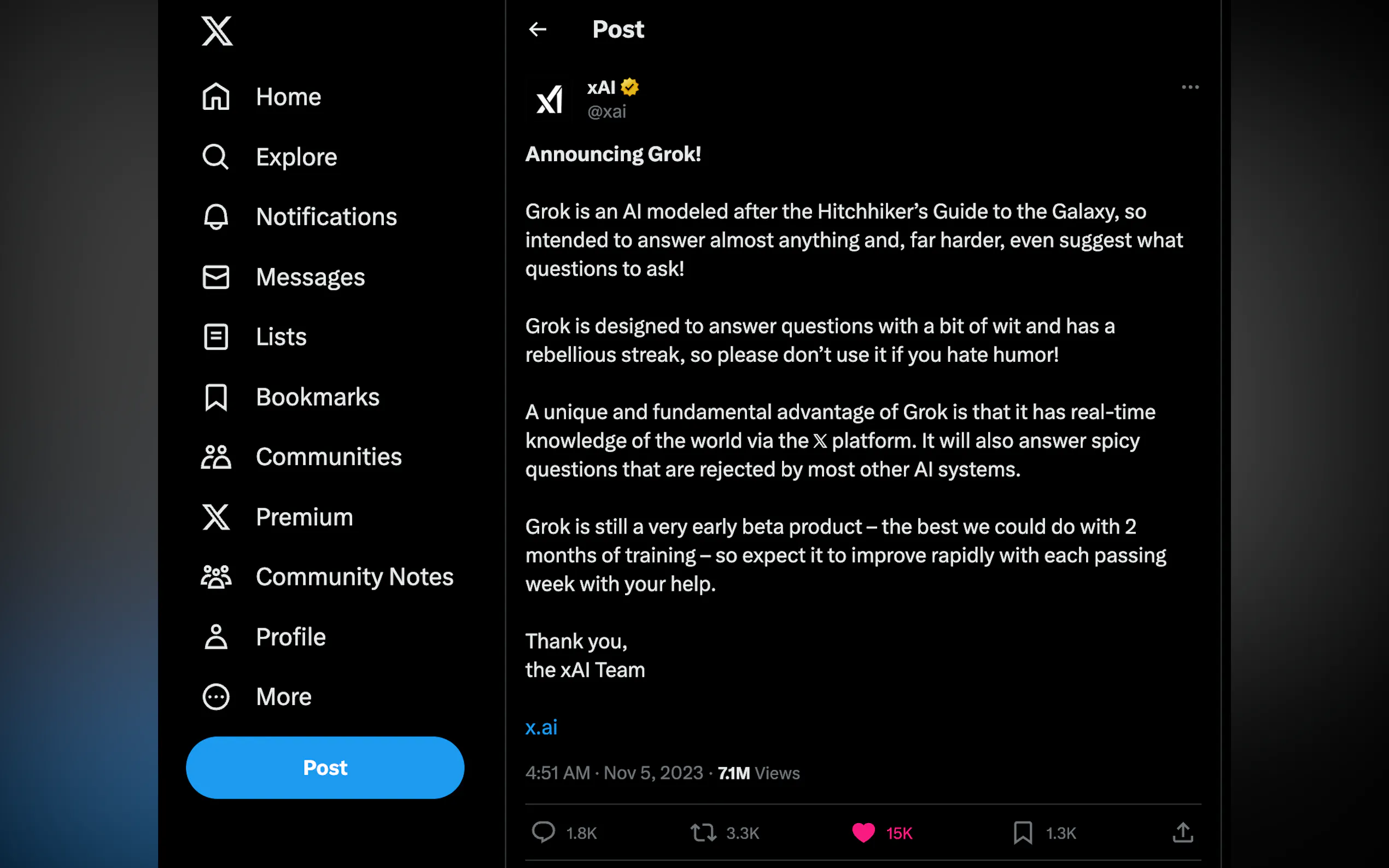The image size is (1389, 868).
Task: Click the blue Post button
Action: coord(325,767)
